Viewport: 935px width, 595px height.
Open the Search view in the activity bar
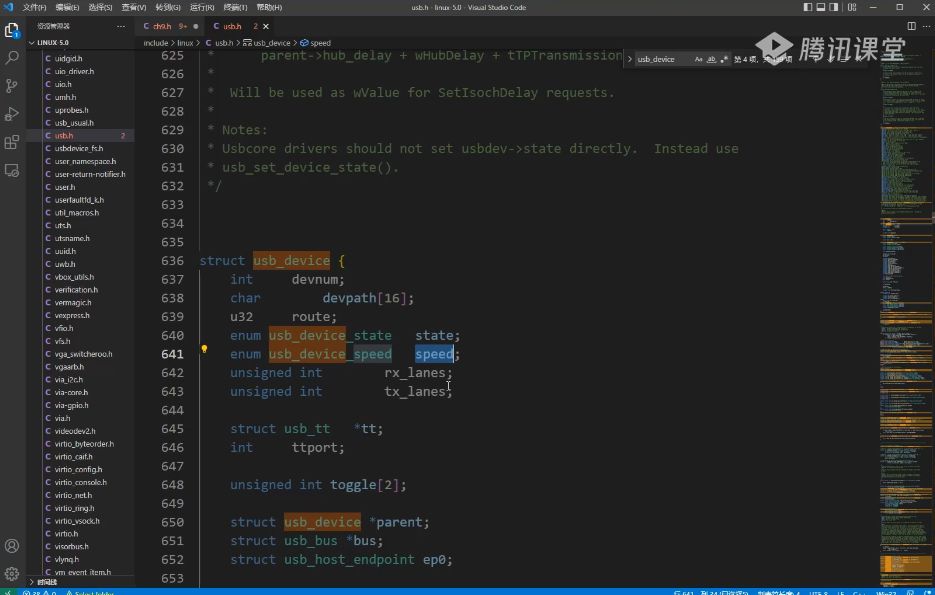pyautogui.click(x=12, y=57)
